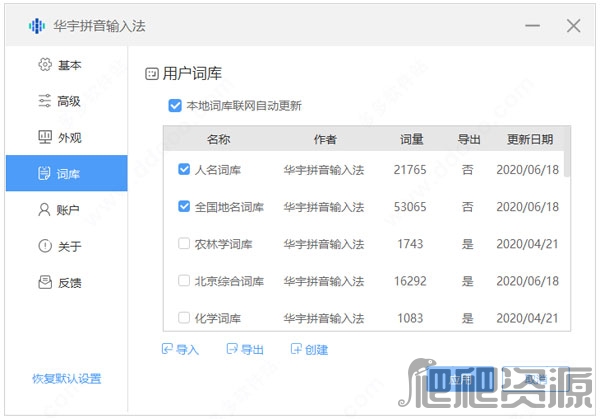The image size is (600, 419).
Task: Open the 外观 tab
Action: [67, 137]
